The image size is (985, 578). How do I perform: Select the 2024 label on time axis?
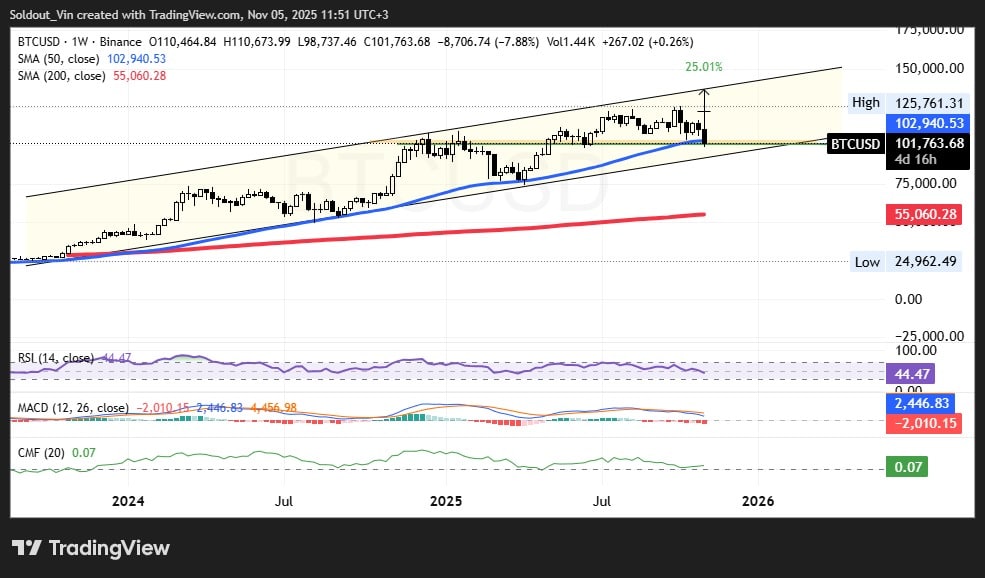pyautogui.click(x=128, y=500)
